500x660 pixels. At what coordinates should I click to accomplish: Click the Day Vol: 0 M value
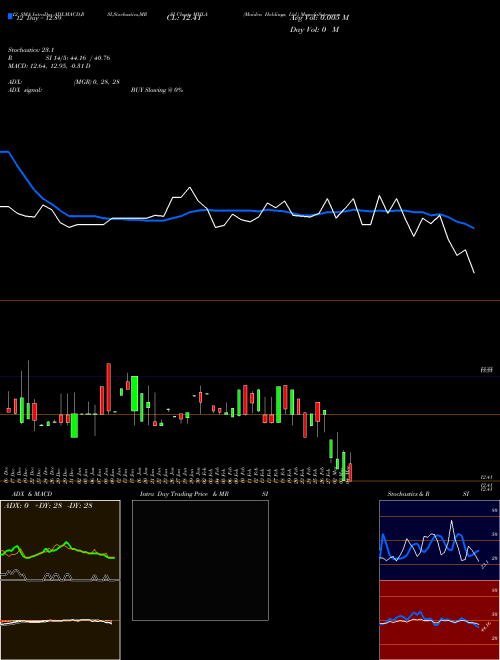(314, 29)
